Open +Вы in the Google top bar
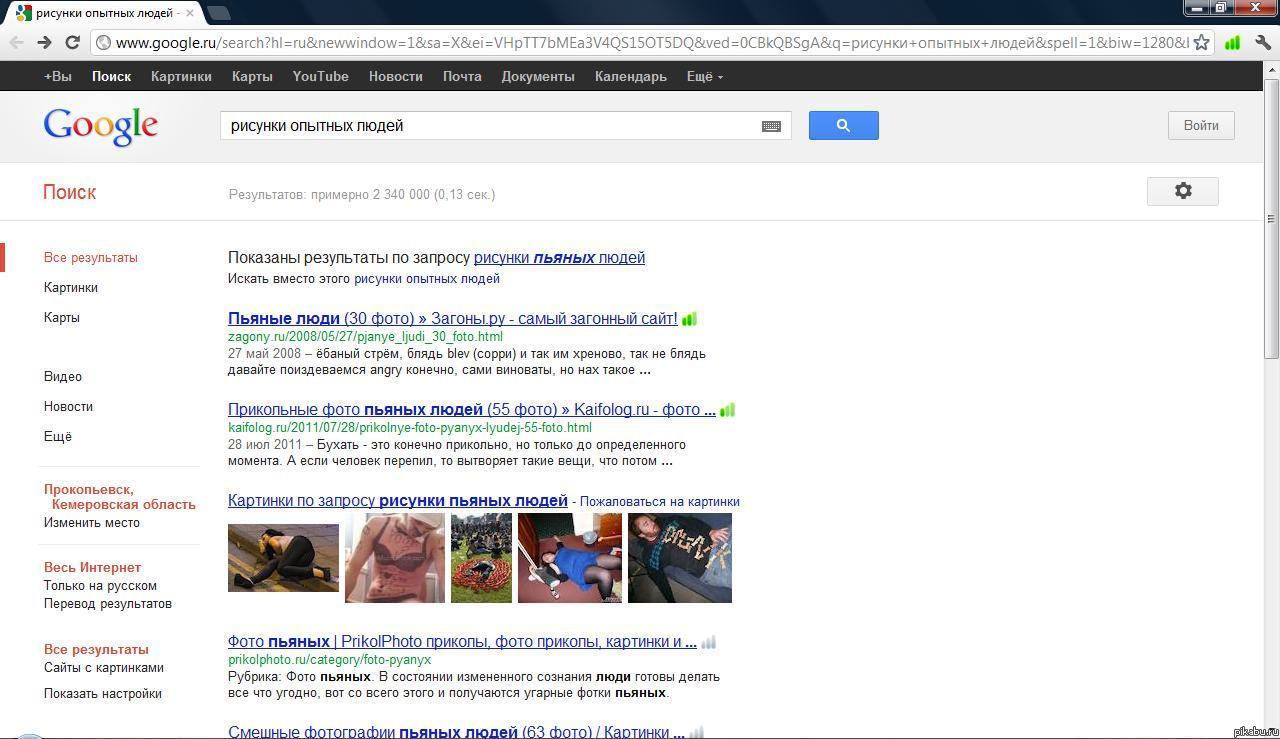 (x=58, y=76)
